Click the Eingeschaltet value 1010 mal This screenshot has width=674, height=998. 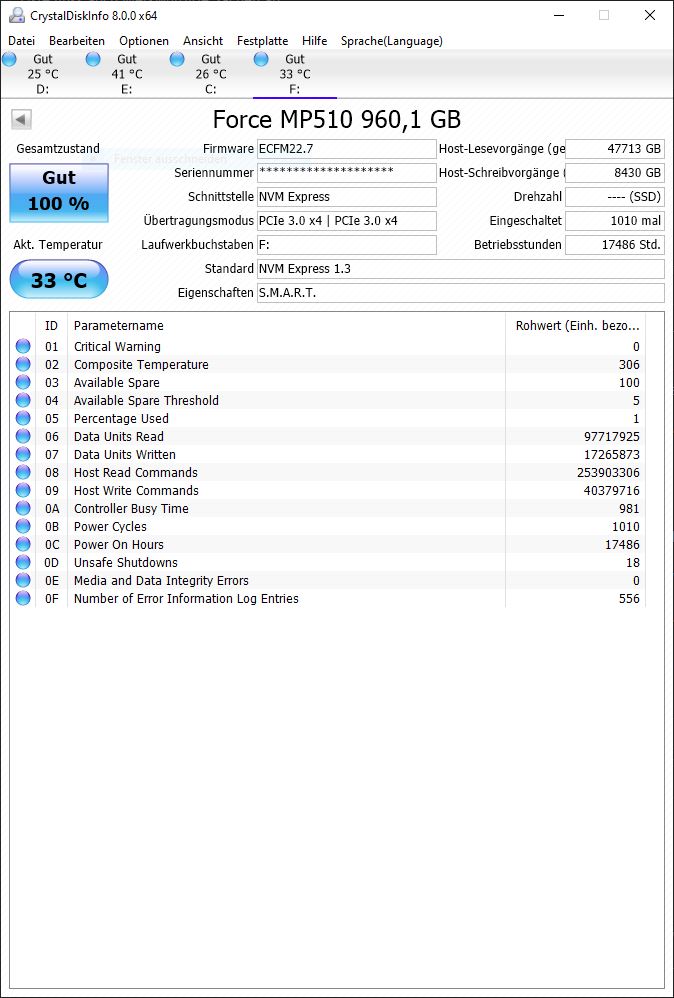tap(615, 221)
